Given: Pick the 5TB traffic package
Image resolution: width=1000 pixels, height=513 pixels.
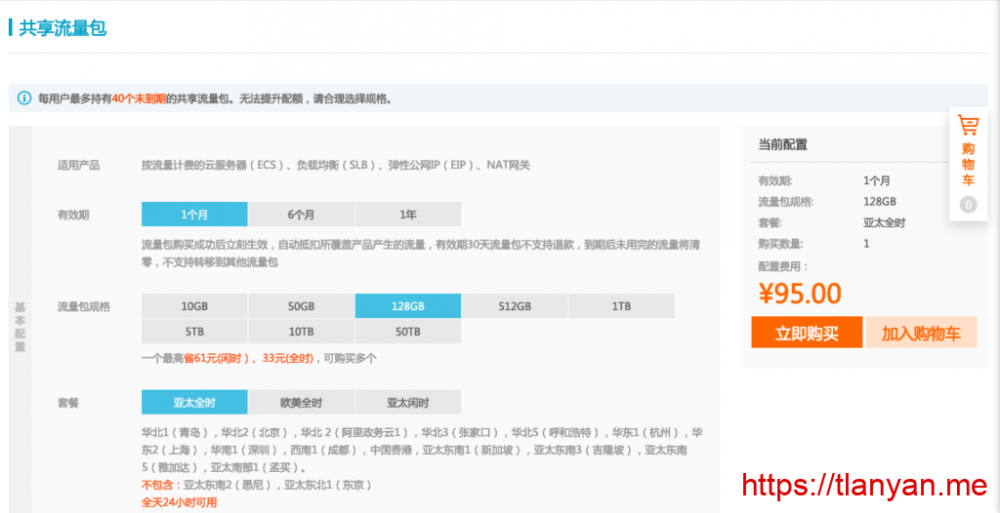Looking at the screenshot, I should [x=194, y=331].
